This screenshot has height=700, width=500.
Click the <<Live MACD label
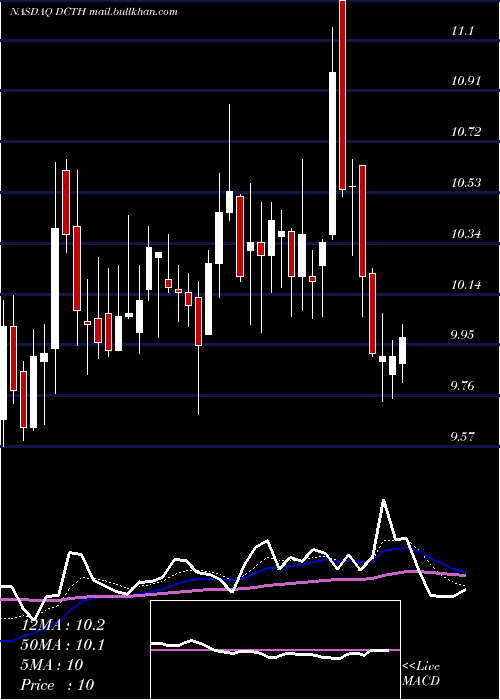[421, 674]
